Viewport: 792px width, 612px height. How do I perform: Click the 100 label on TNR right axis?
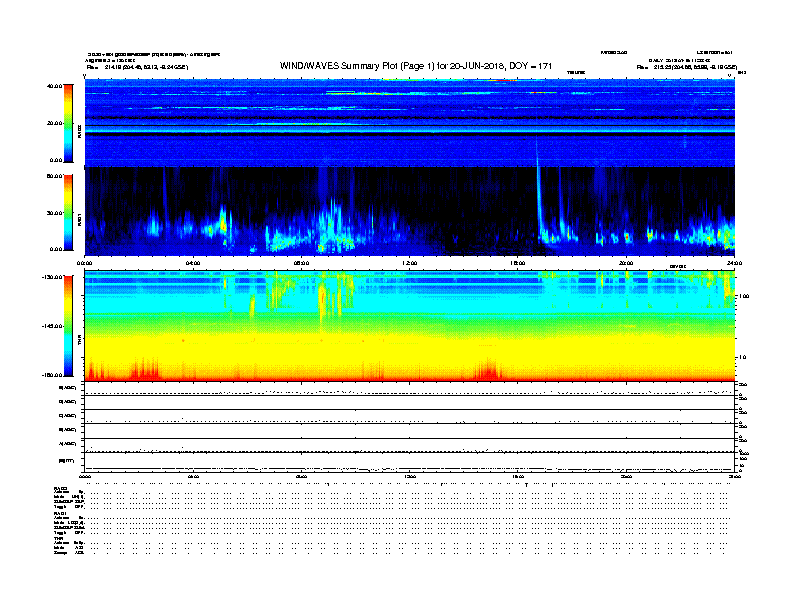coord(744,296)
